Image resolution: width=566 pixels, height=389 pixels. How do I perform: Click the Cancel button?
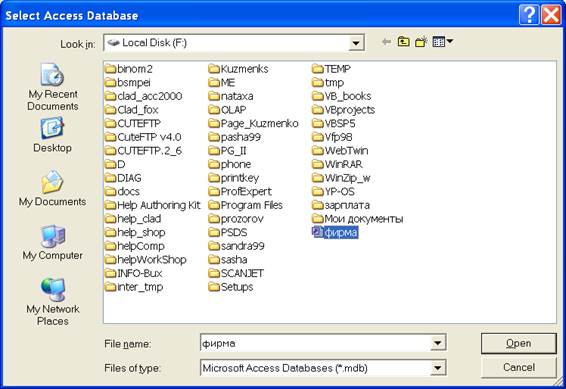(518, 367)
